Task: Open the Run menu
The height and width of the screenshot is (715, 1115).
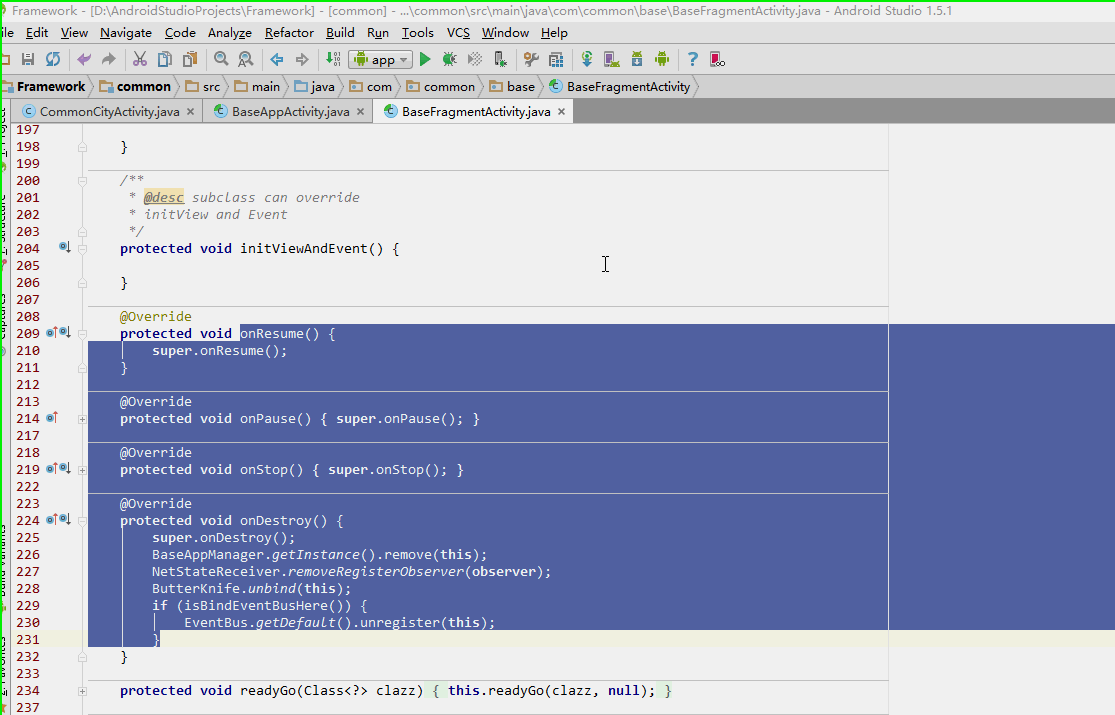Action: [x=378, y=33]
